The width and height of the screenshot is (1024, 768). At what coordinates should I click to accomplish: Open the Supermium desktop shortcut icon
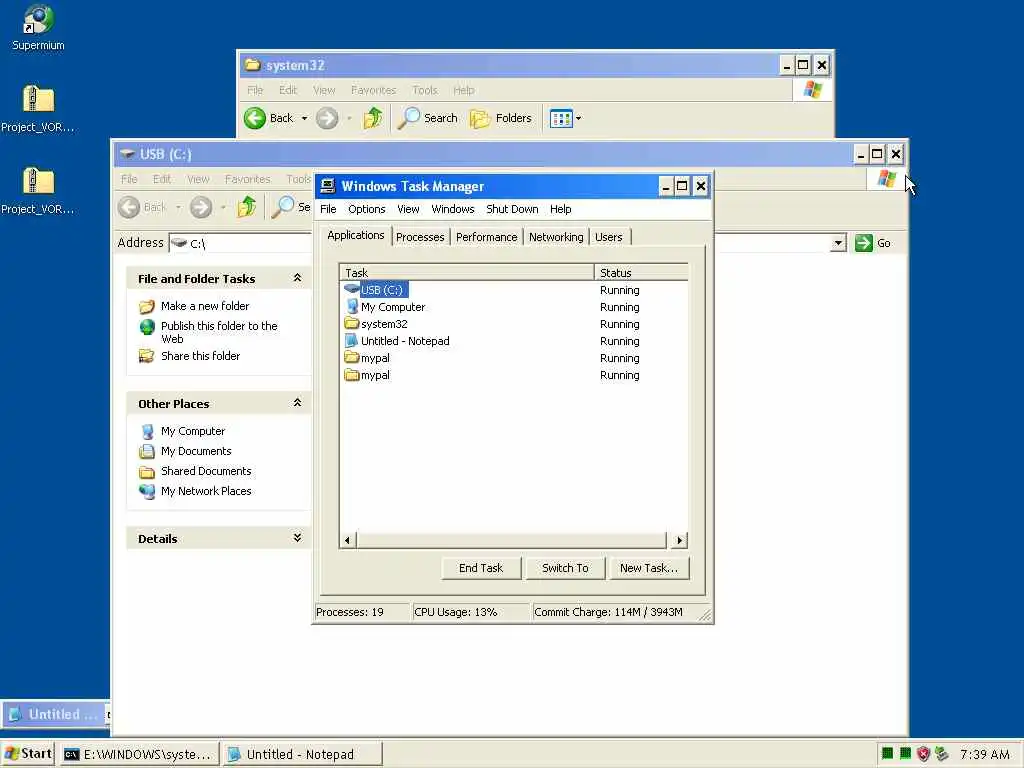(x=38, y=28)
